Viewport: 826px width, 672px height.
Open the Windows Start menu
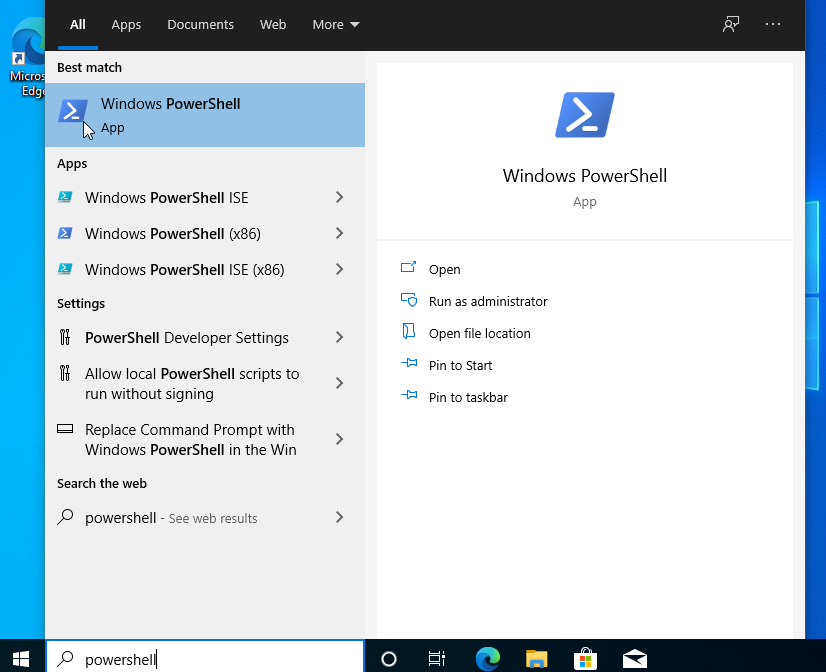pyautogui.click(x=21, y=658)
